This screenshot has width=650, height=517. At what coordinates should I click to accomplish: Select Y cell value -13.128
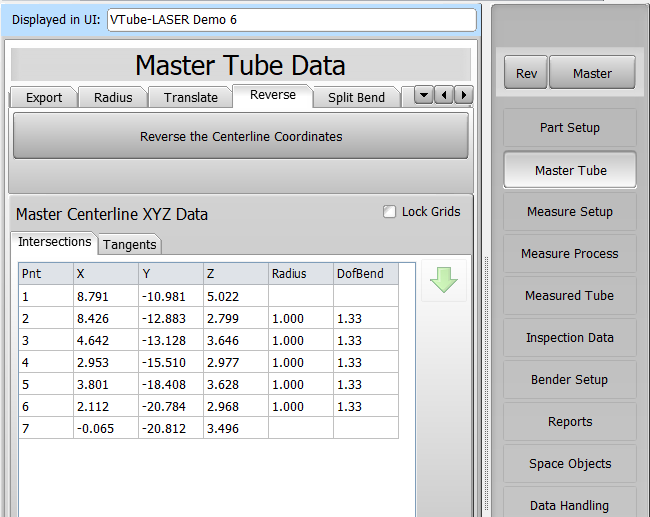[171, 340]
